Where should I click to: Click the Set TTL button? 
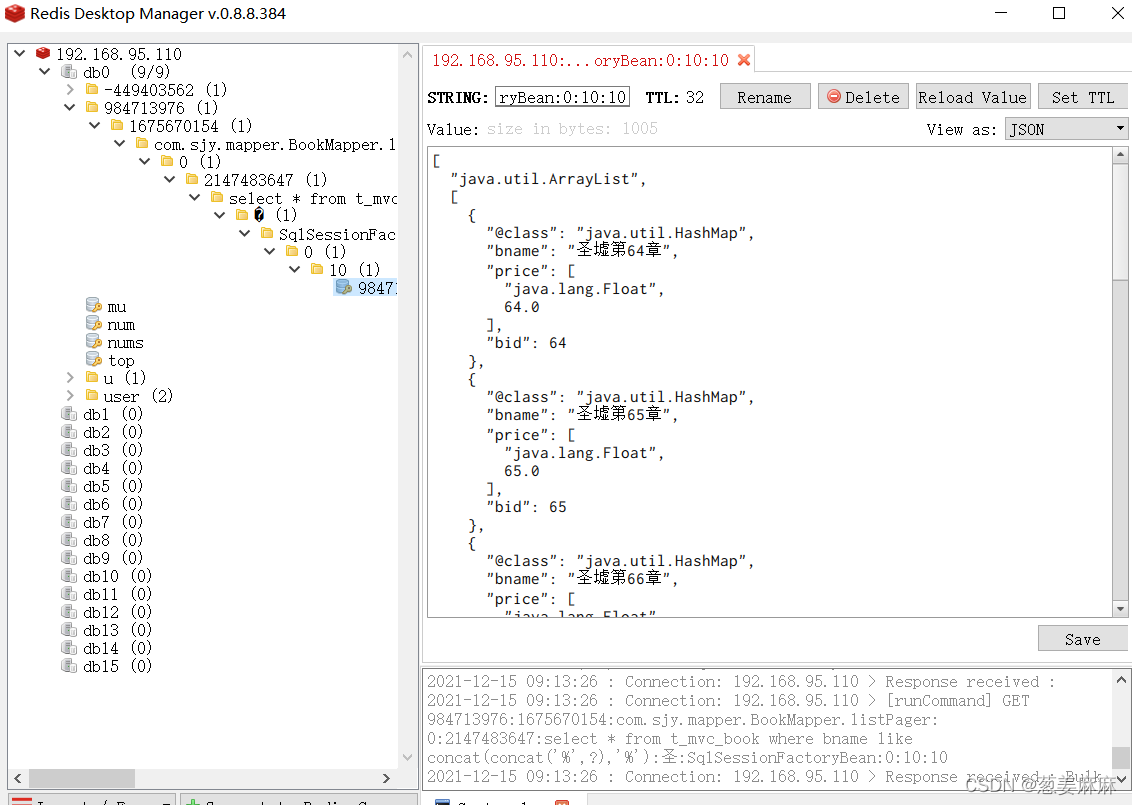coord(1084,97)
